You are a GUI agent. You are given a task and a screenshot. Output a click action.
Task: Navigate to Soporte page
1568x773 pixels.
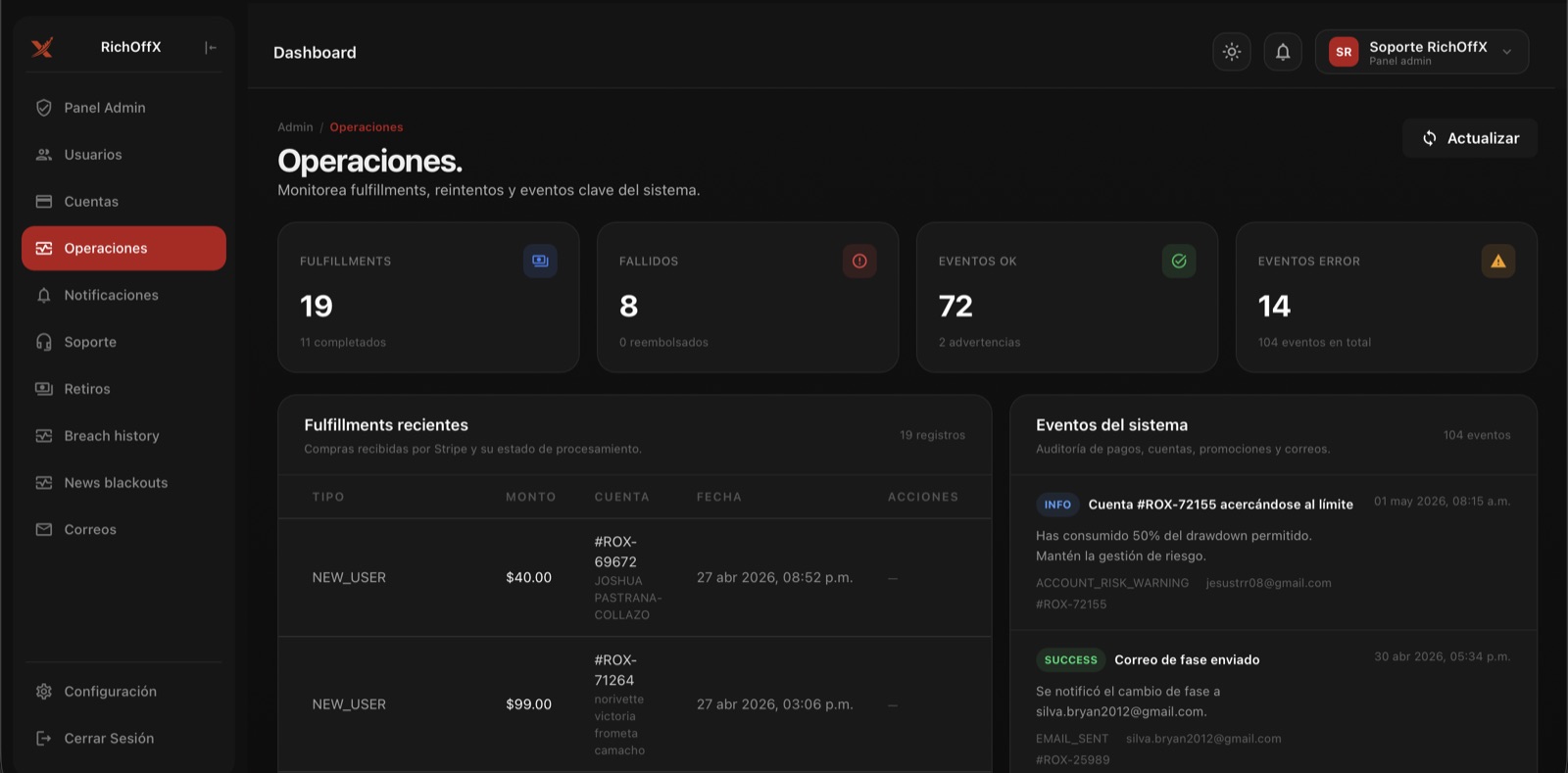[123, 342]
